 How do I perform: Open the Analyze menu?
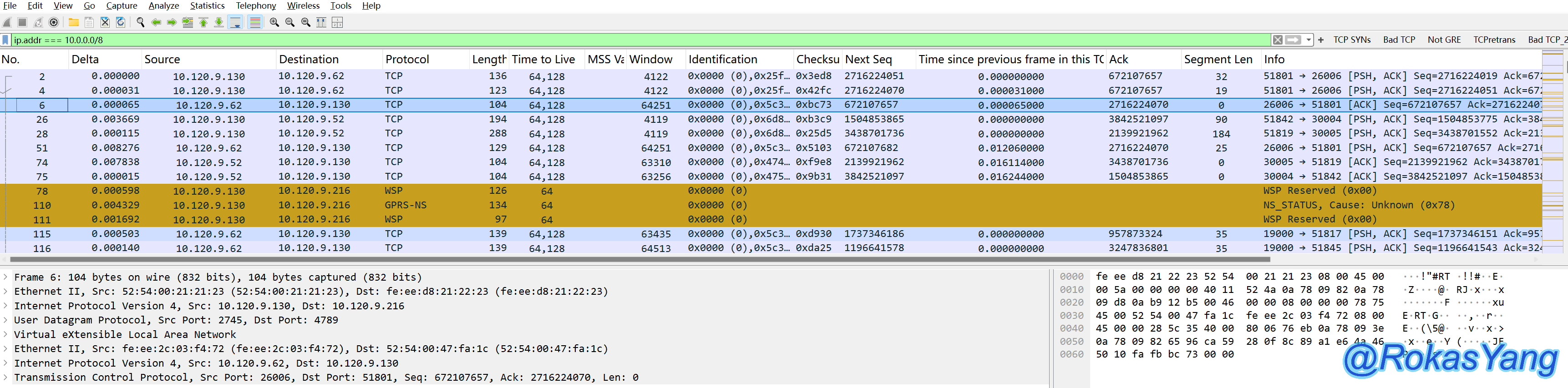164,6
